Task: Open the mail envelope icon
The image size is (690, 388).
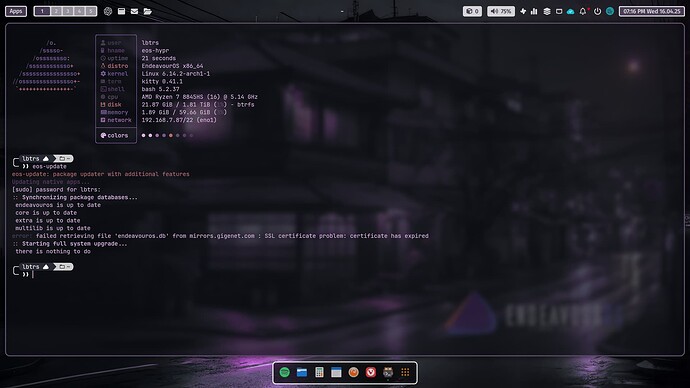Action: coord(134,11)
